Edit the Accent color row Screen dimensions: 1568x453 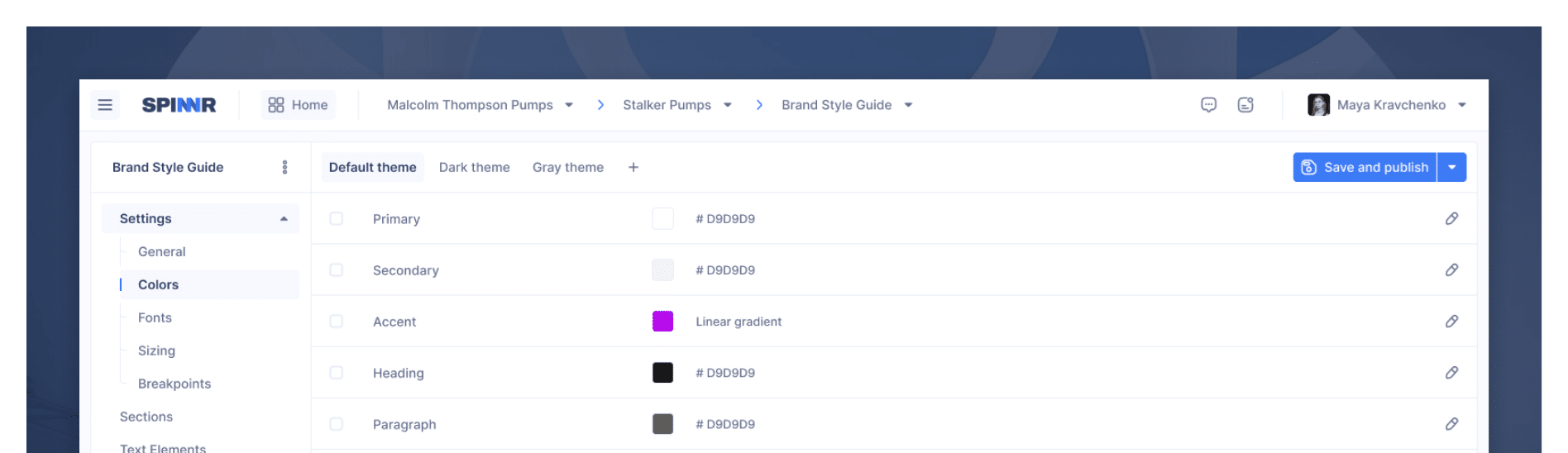click(1451, 322)
